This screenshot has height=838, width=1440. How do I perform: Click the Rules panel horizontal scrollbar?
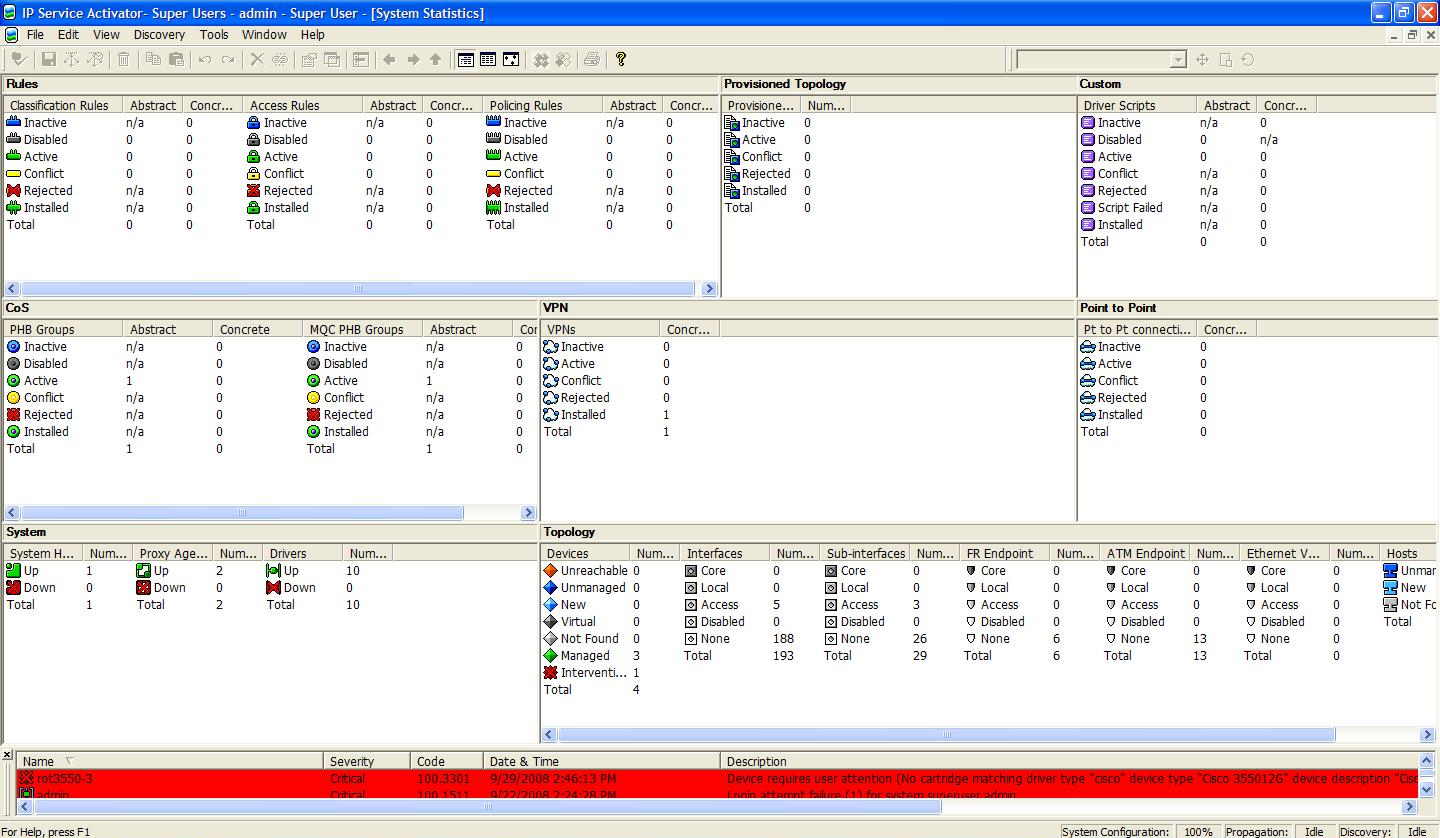tap(358, 289)
